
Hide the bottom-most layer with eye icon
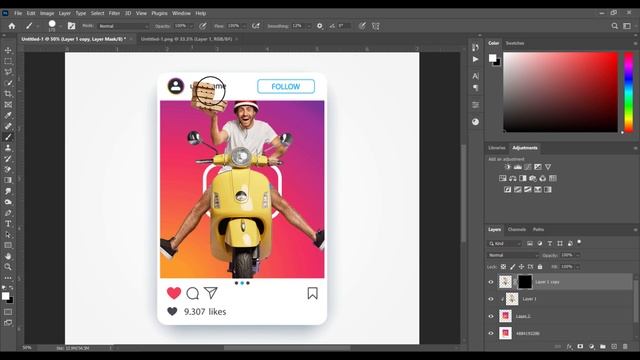tap(491, 333)
